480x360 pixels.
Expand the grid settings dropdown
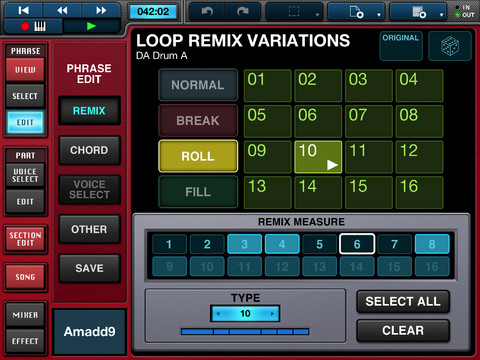pos(419,12)
